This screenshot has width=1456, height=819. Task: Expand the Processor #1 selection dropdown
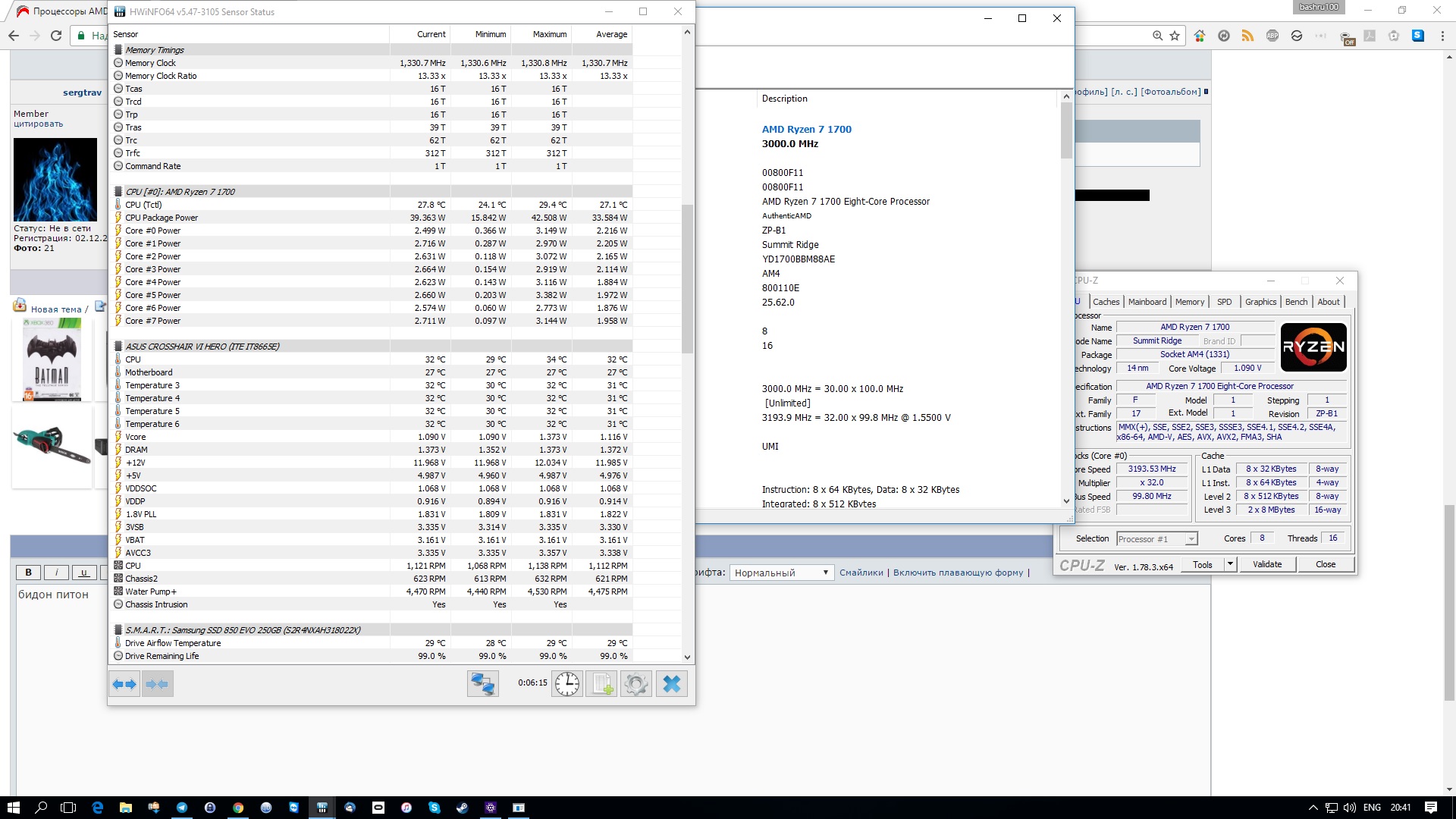(x=1191, y=539)
